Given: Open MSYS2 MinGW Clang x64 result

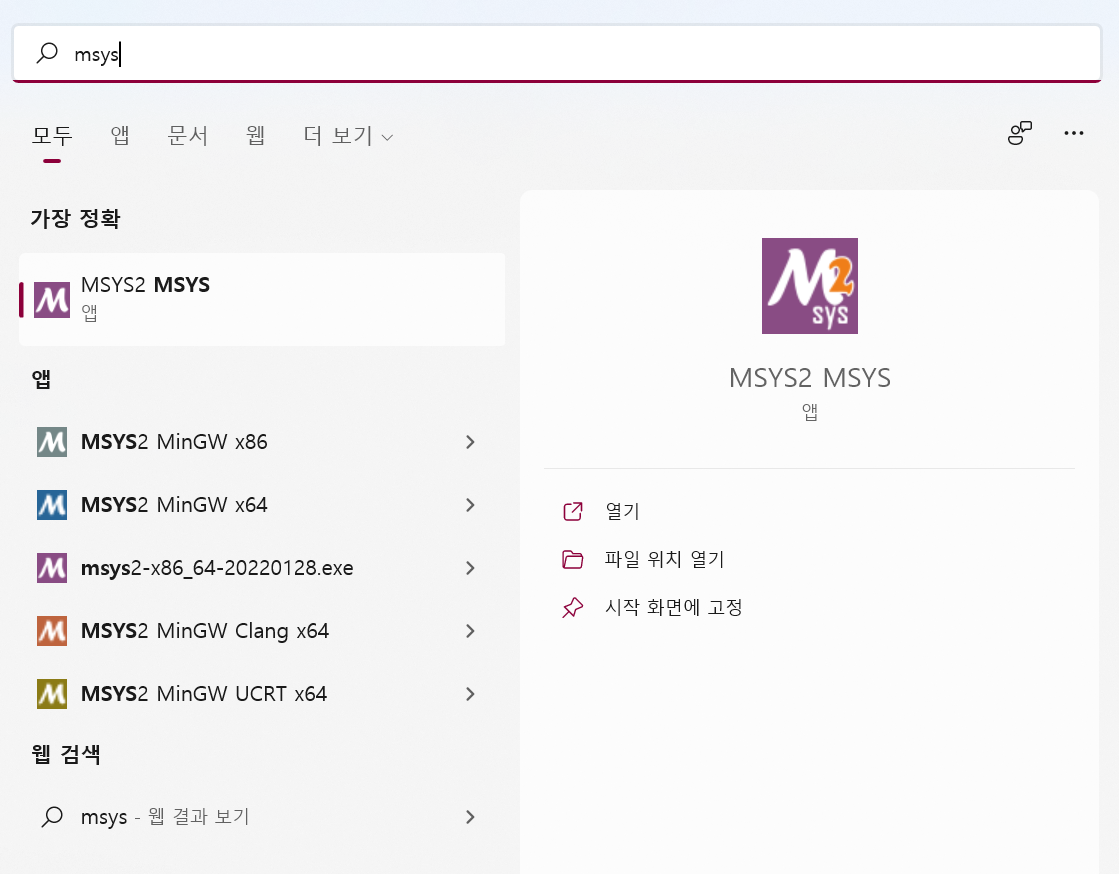Looking at the screenshot, I should click(262, 631).
